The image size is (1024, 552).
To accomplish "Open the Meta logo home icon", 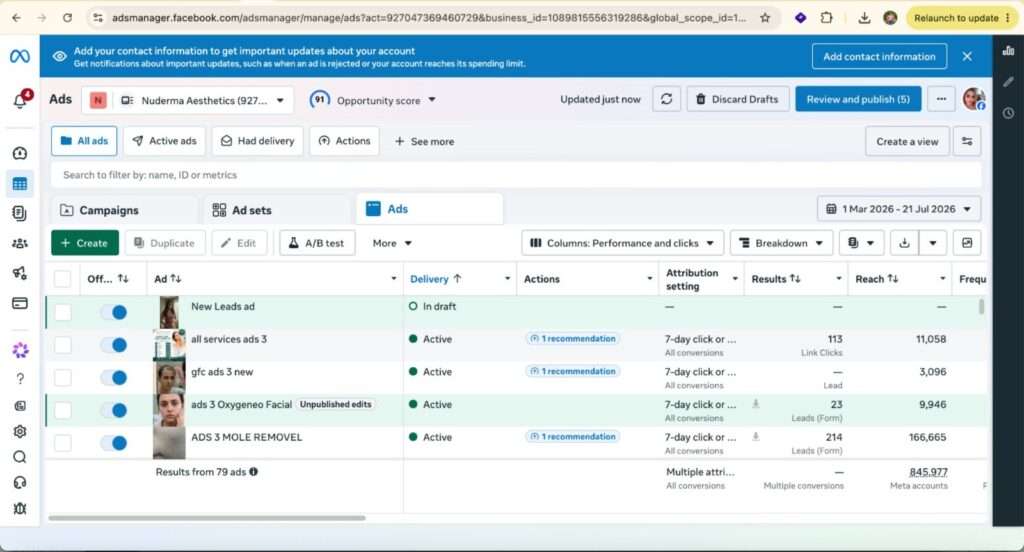I will (x=20, y=56).
